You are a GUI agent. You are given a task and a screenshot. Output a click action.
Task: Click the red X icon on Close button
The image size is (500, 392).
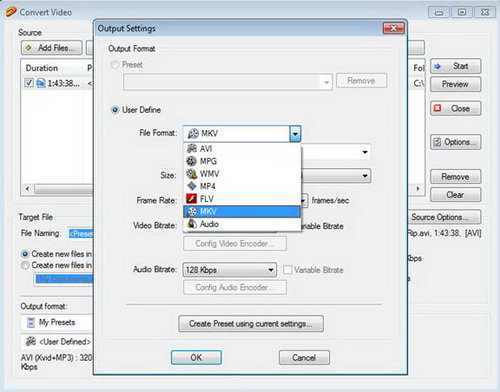pyautogui.click(x=437, y=108)
